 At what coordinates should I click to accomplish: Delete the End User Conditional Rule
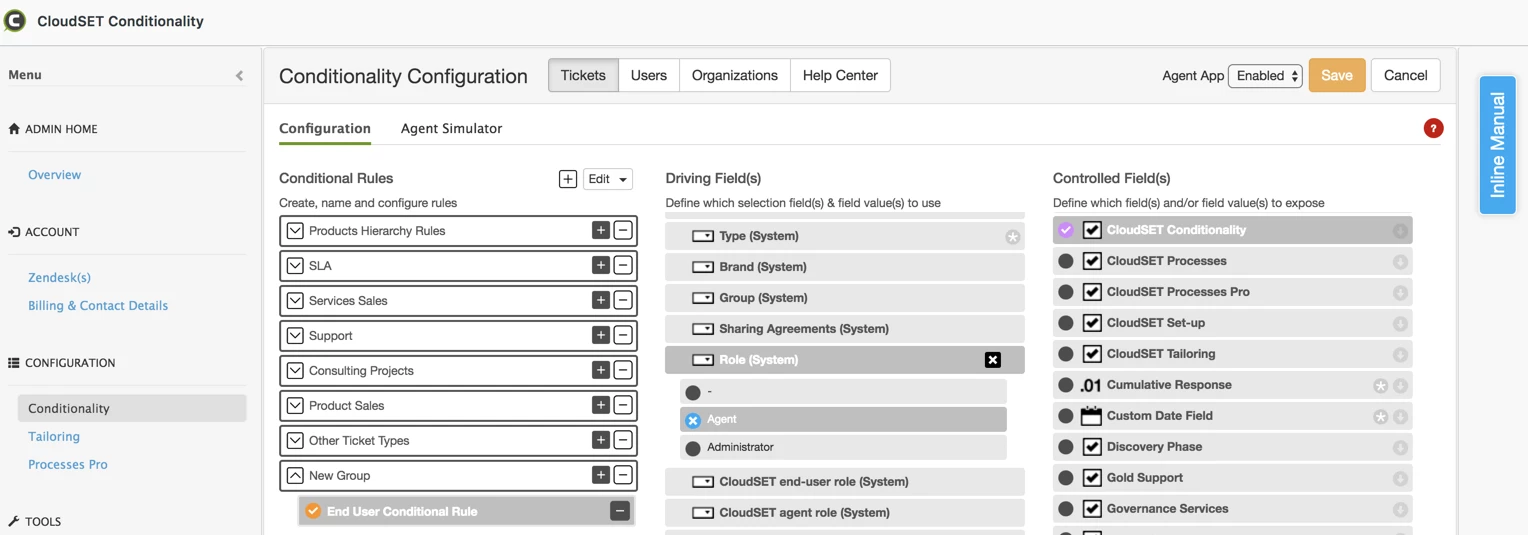(620, 511)
